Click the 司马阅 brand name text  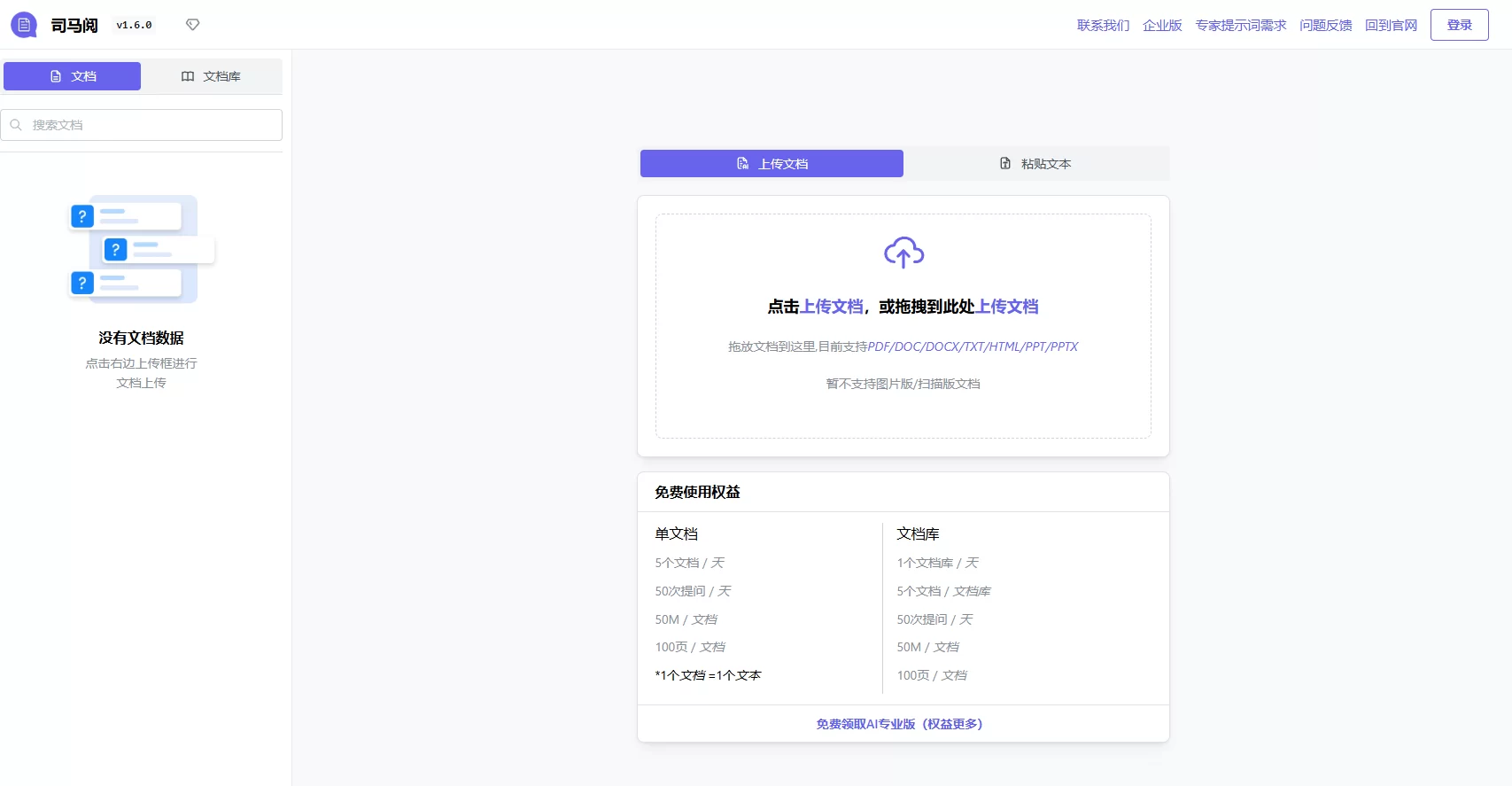coord(74,26)
